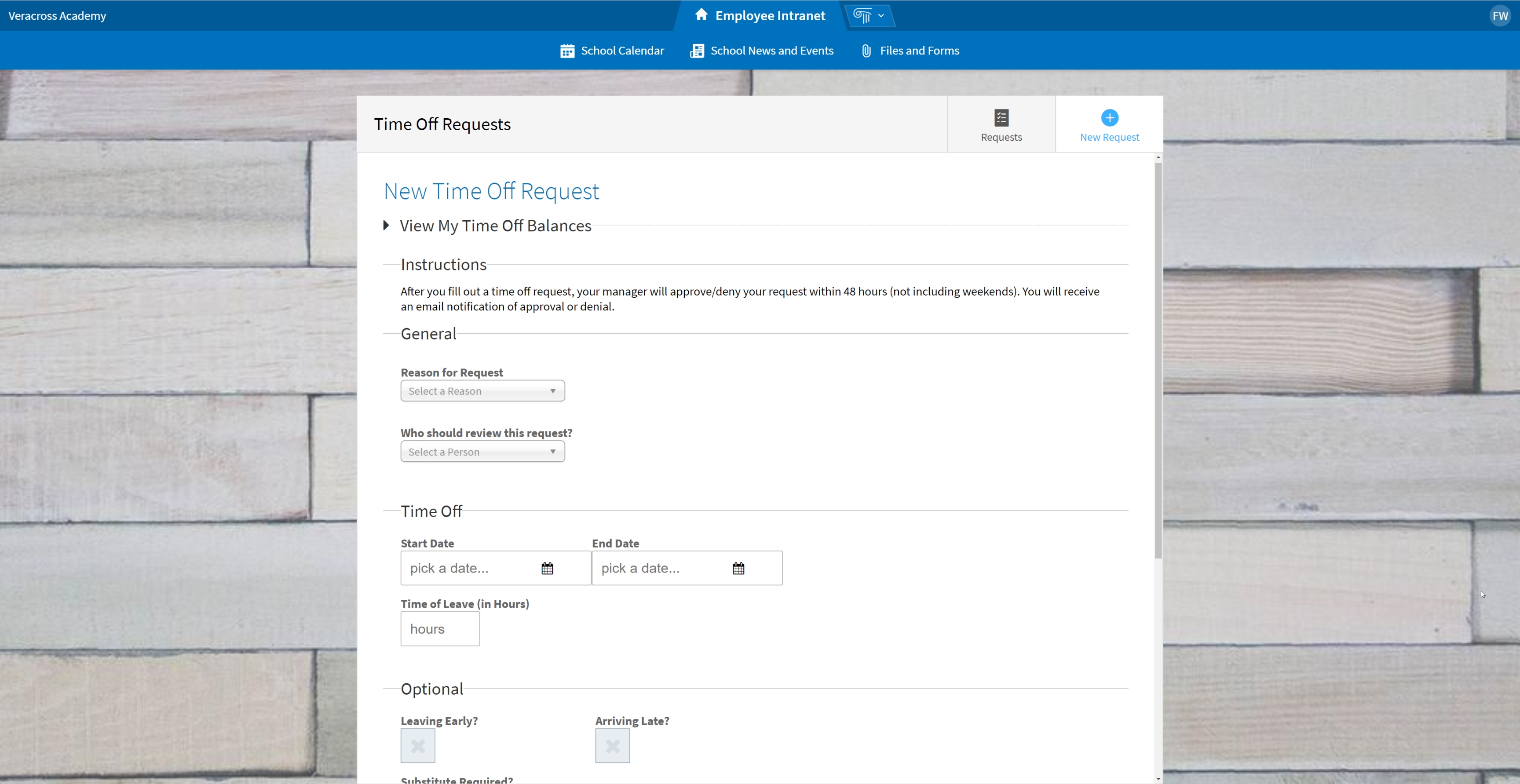Open the Start Date calendar picker
Image resolution: width=1520 pixels, height=784 pixels.
pyautogui.click(x=547, y=568)
